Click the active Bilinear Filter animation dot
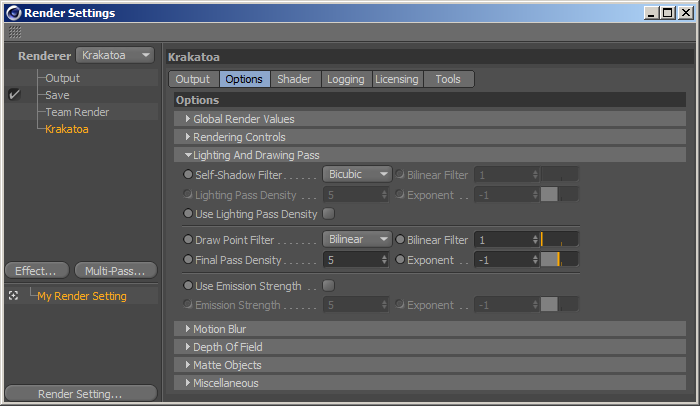The height and width of the screenshot is (406, 700). point(400,240)
